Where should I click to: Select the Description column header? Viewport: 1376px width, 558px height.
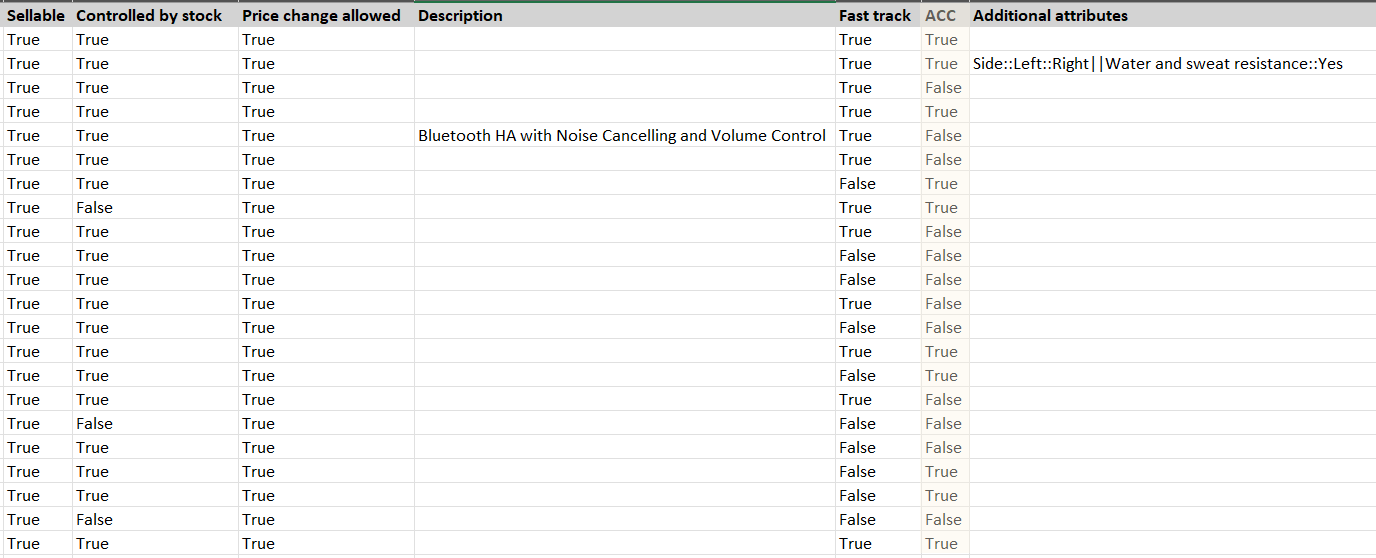point(625,16)
